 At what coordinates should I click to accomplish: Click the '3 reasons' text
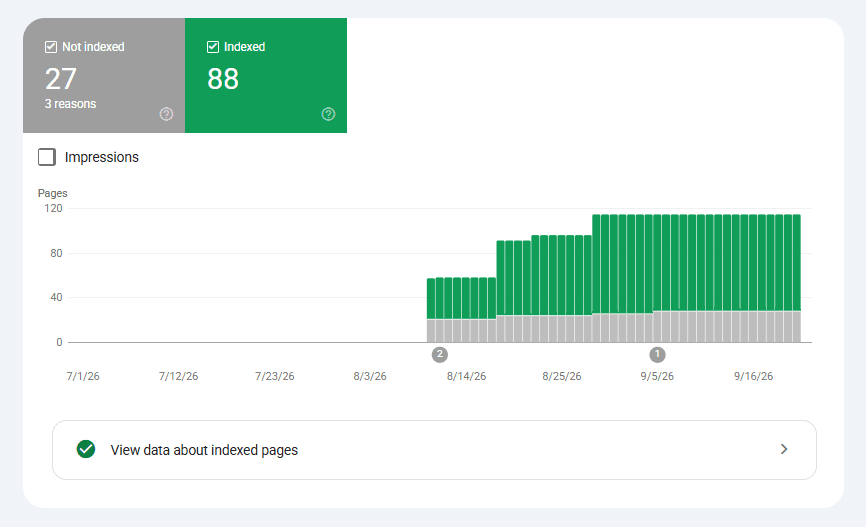70,104
